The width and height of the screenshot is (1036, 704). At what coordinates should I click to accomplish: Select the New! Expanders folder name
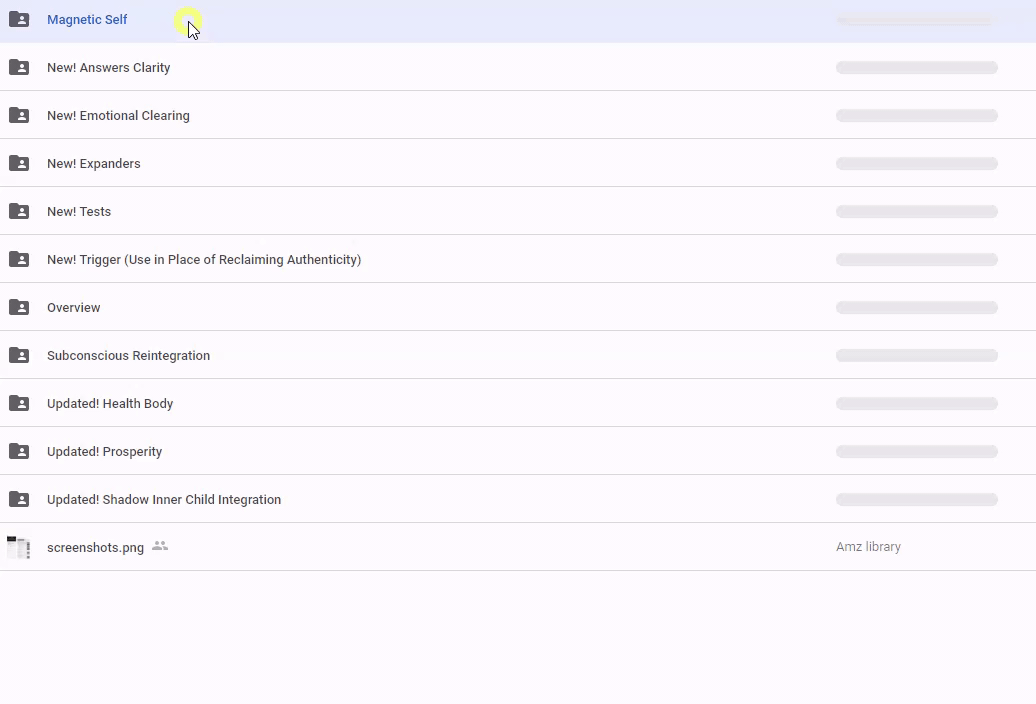click(x=93, y=164)
